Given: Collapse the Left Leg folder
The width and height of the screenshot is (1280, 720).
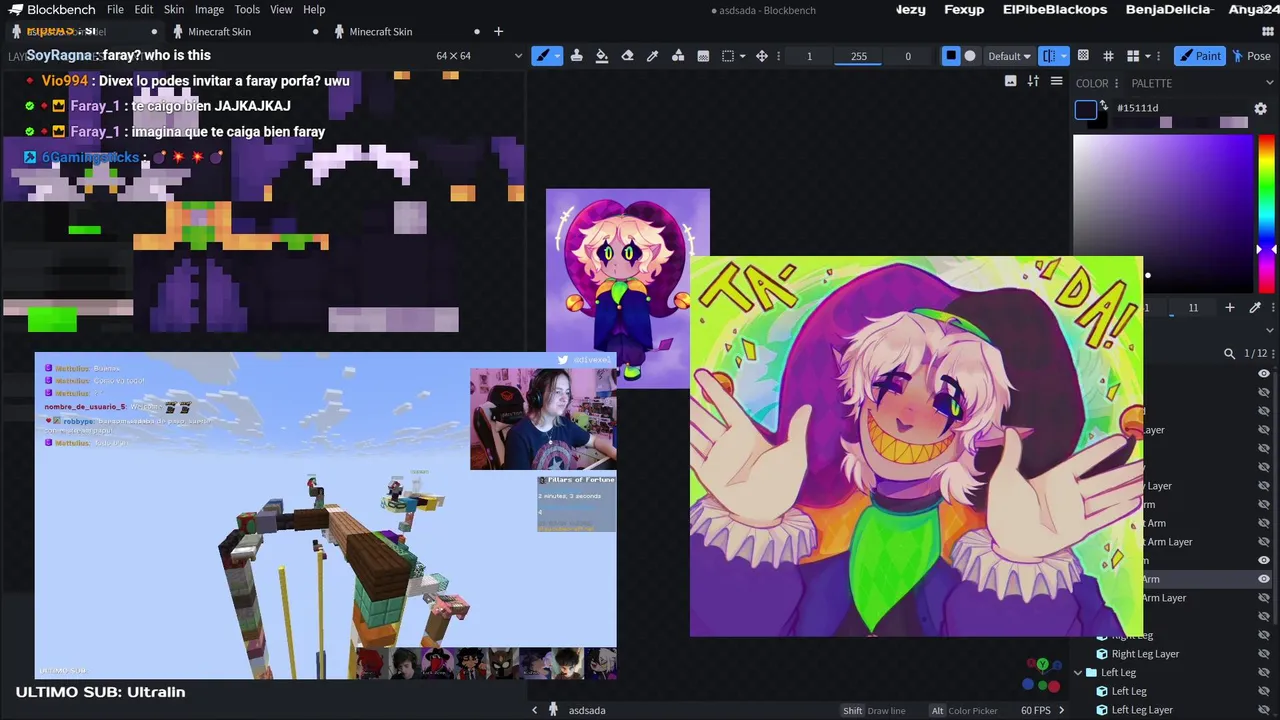Looking at the screenshot, I should [x=1078, y=672].
